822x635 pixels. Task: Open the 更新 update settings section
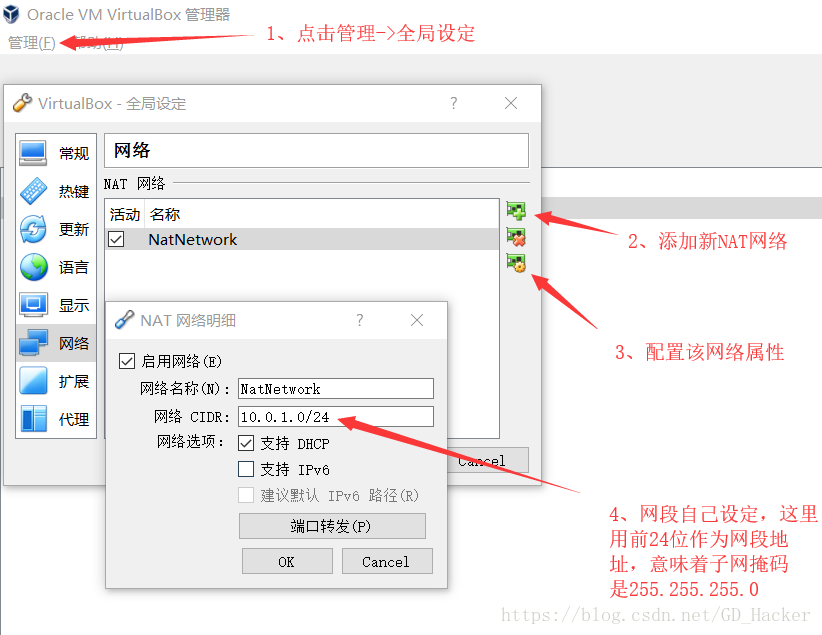[56, 229]
